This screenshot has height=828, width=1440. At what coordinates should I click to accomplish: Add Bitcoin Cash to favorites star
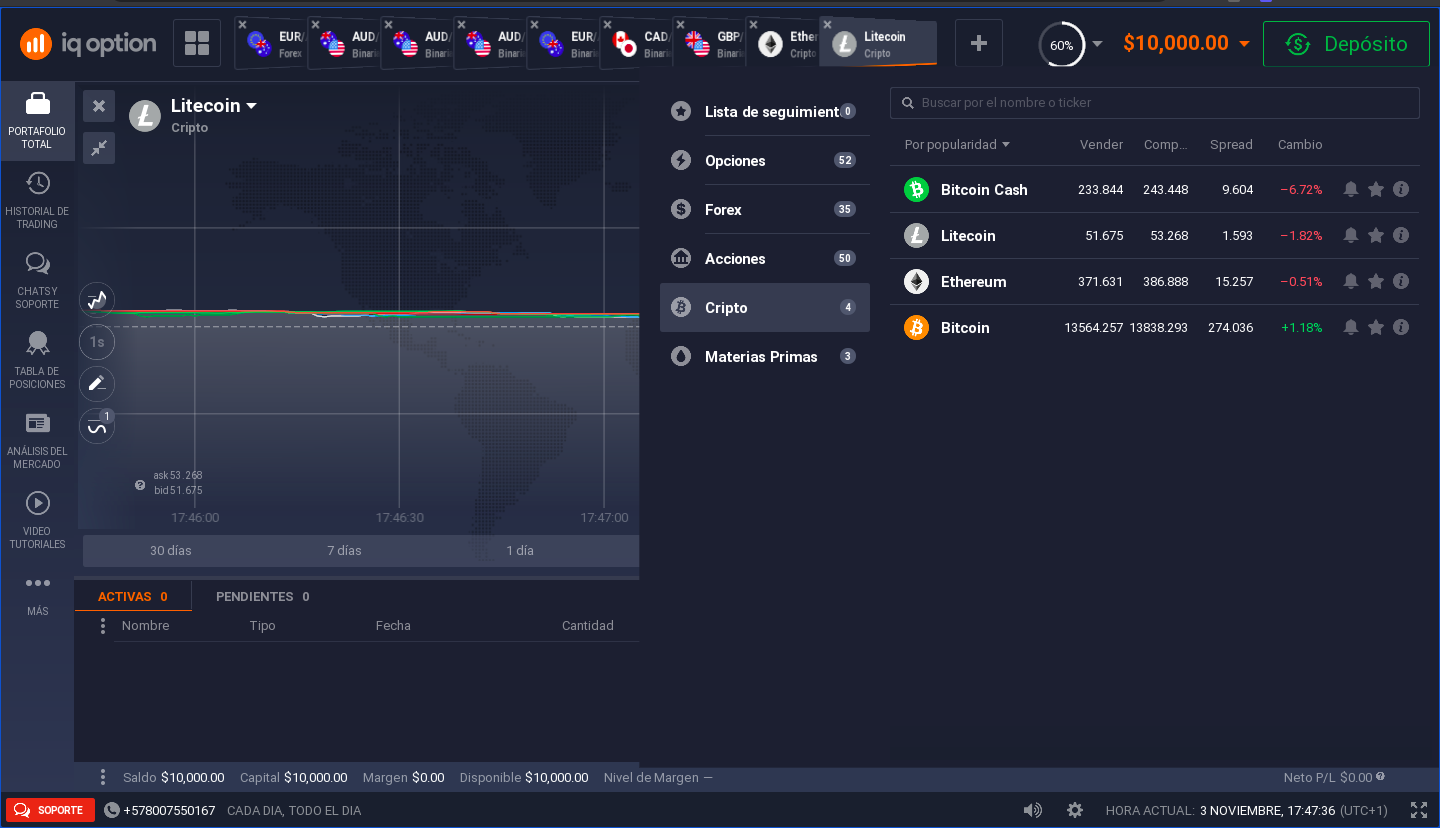click(x=1376, y=189)
